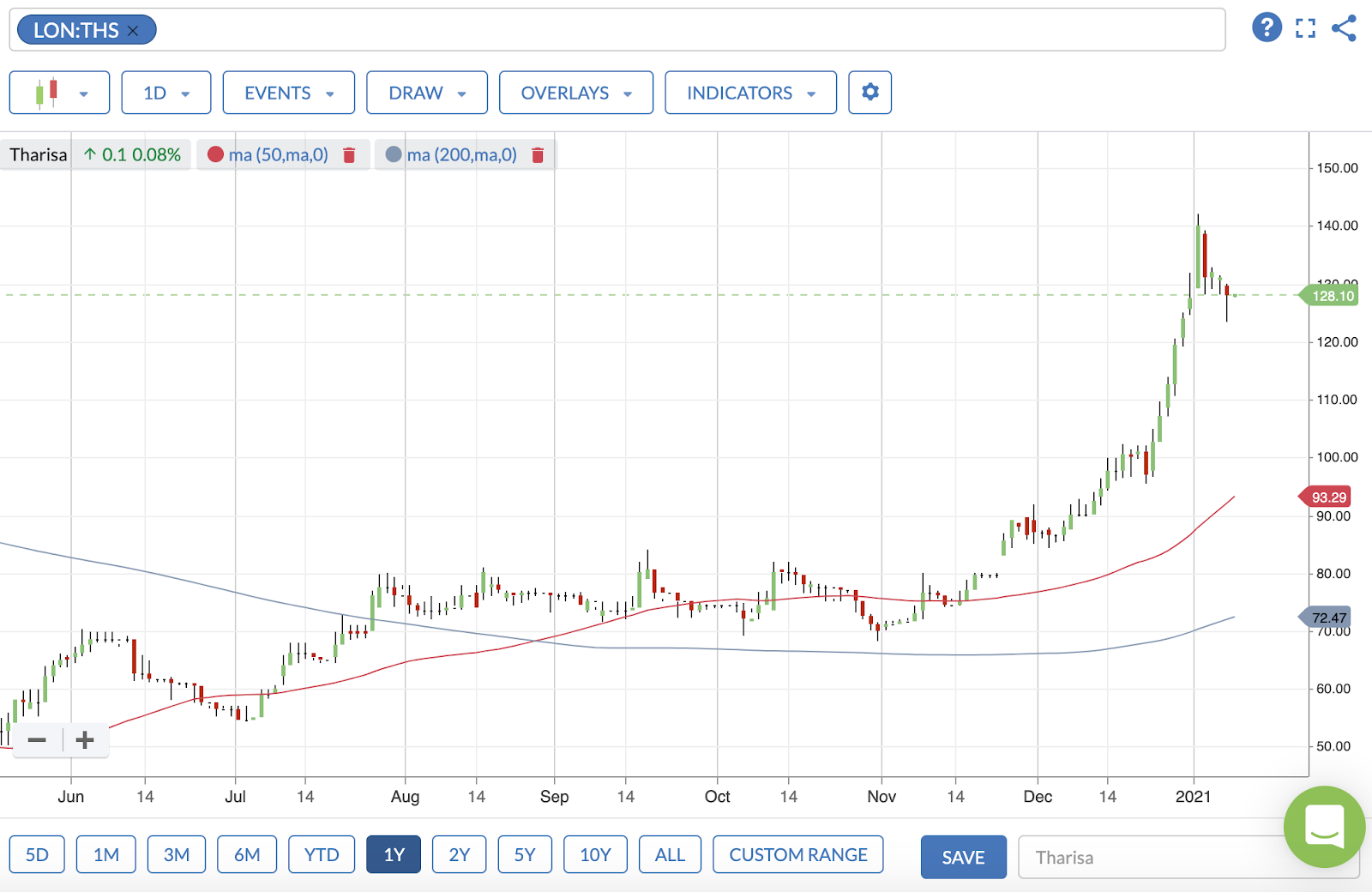Screen dimensions: 1372x892
Task: Click the 0.1 0.08% price change
Action: point(133,155)
